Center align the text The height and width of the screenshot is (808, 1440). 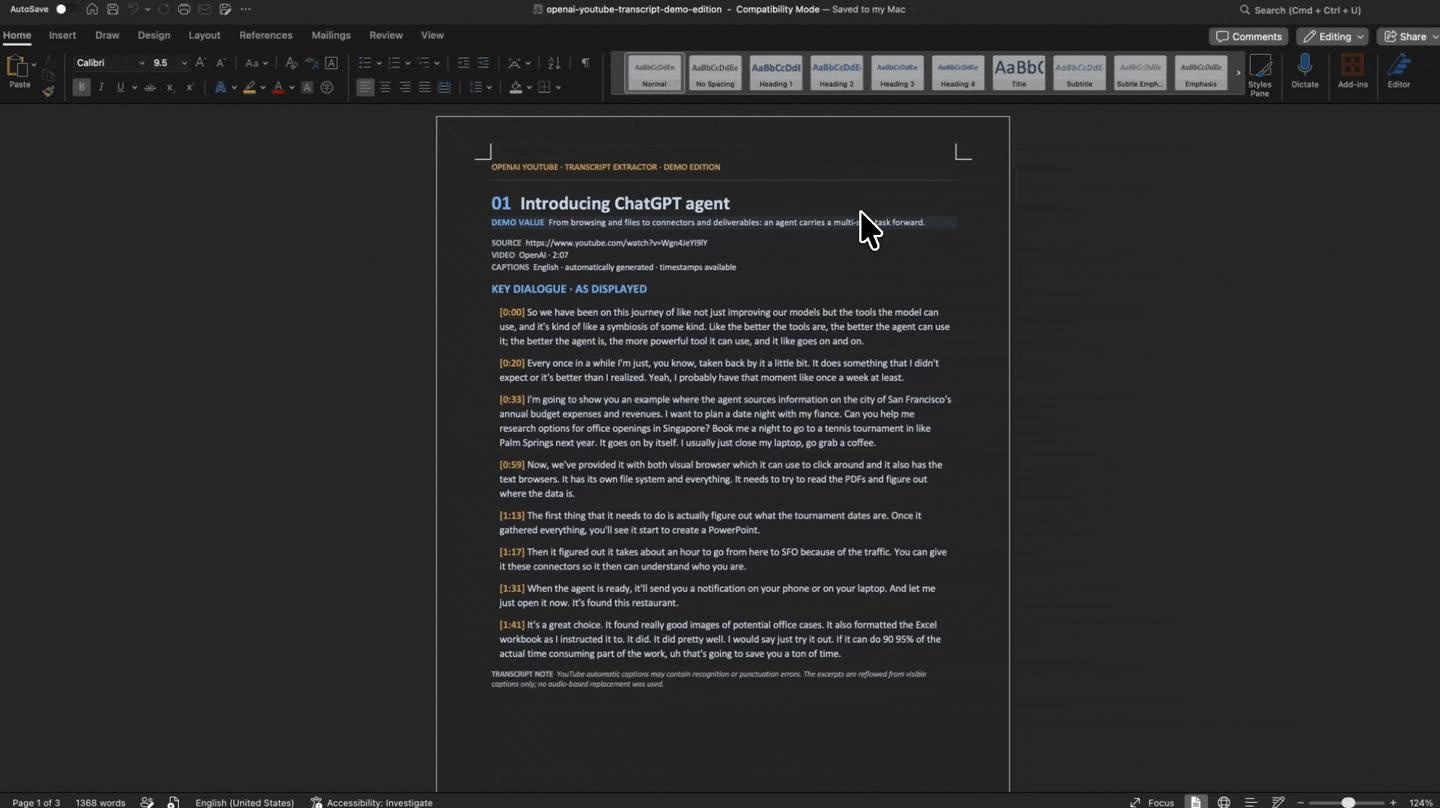[385, 87]
